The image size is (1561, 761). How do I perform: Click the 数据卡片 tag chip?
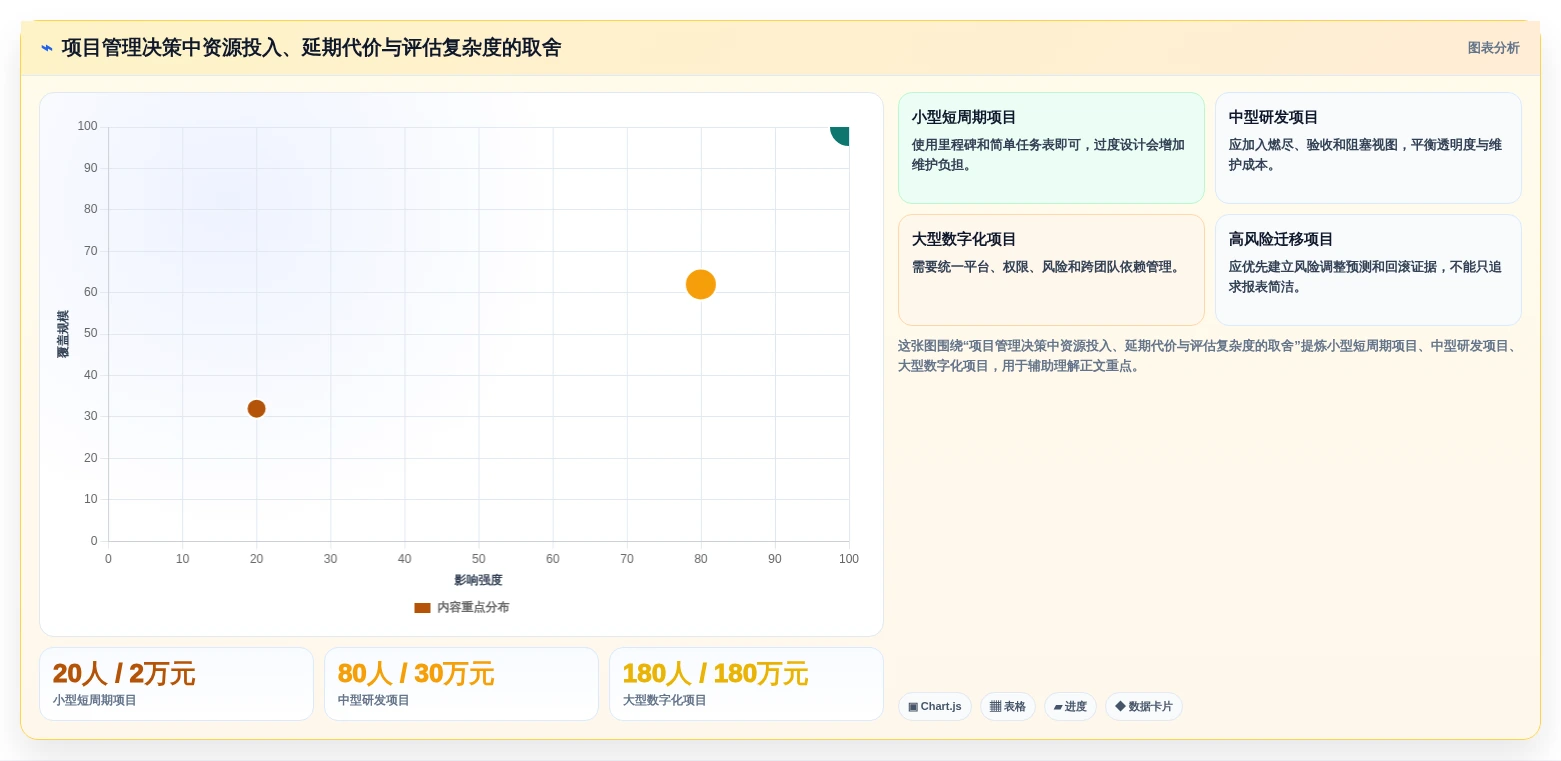1144,707
